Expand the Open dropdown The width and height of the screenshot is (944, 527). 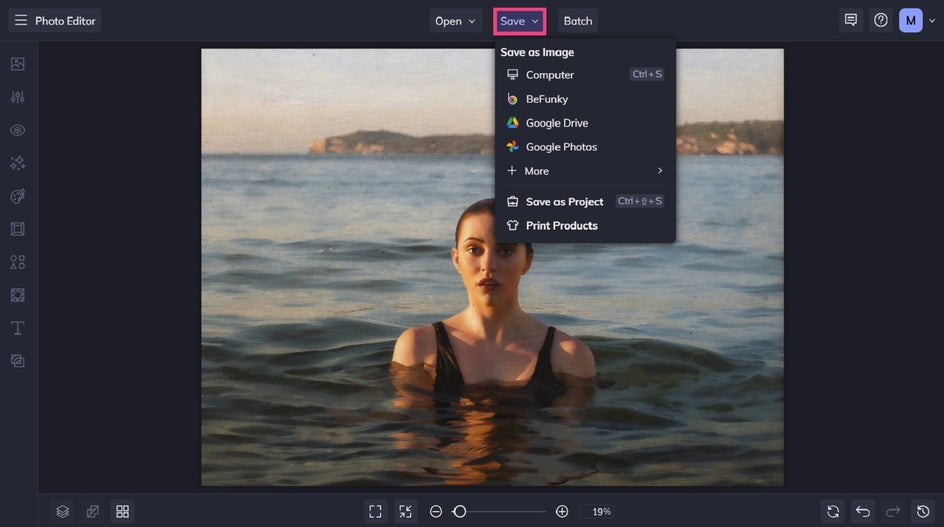click(x=456, y=21)
